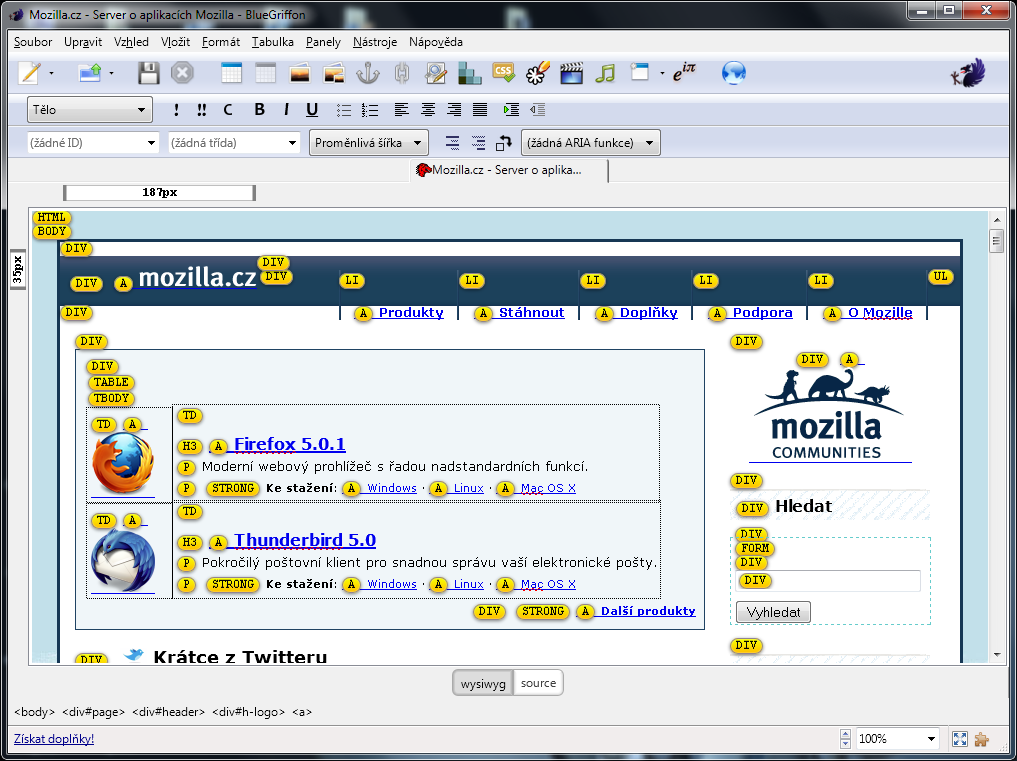Toggle bold formatting

coord(259,110)
